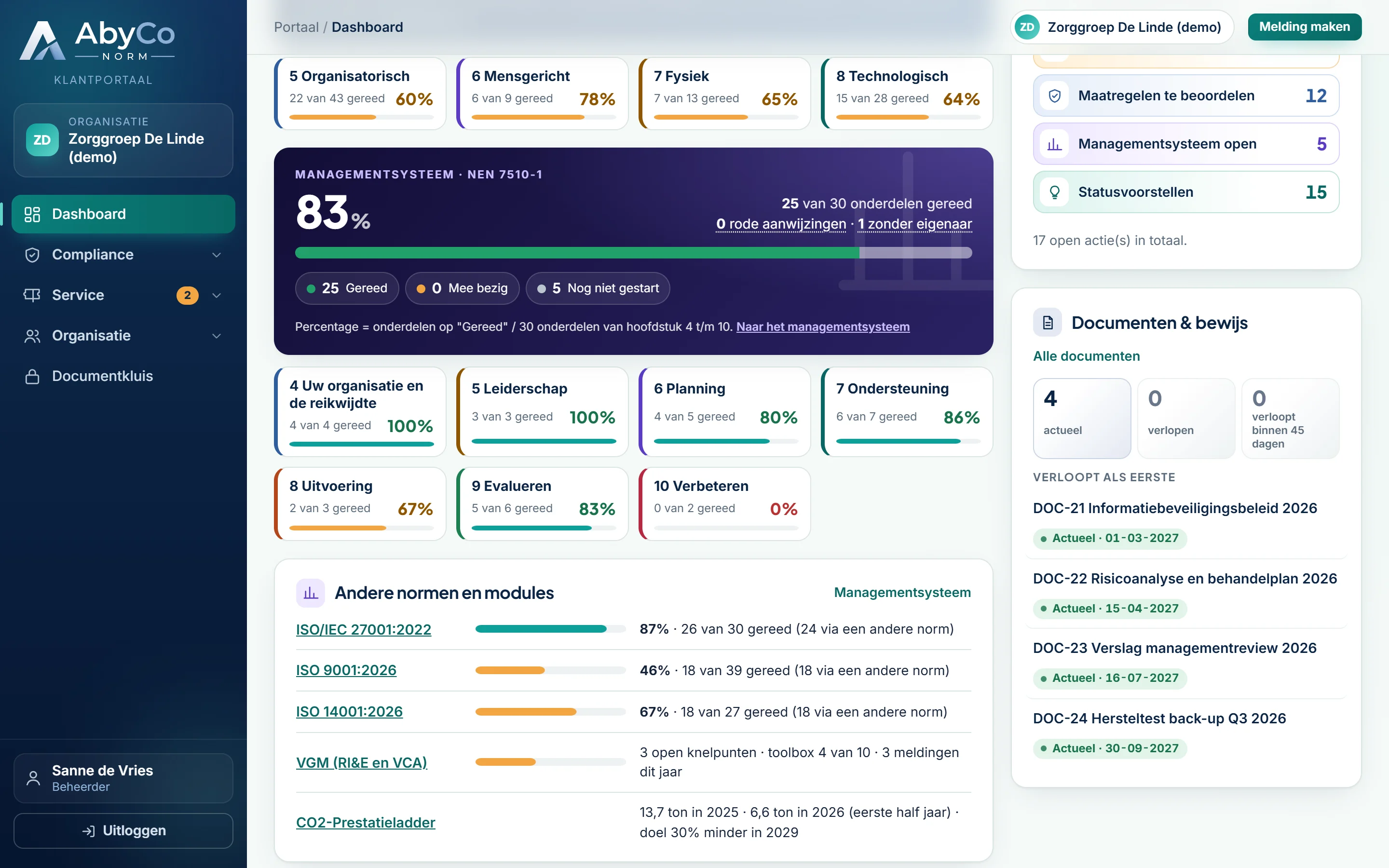
Task: Click the orange badge 2 on Service
Action: click(187, 295)
